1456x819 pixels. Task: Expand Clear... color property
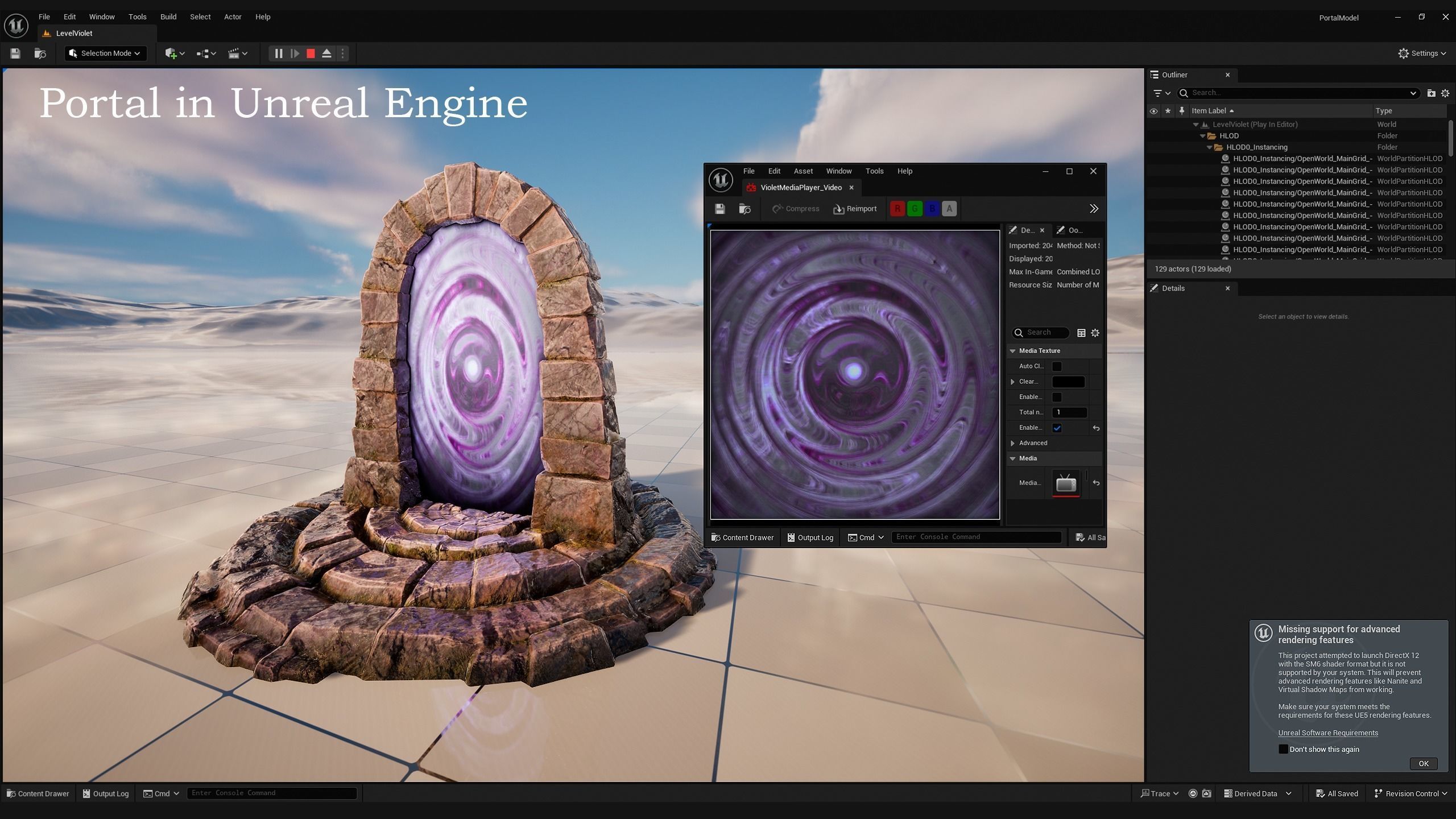pos(1012,382)
